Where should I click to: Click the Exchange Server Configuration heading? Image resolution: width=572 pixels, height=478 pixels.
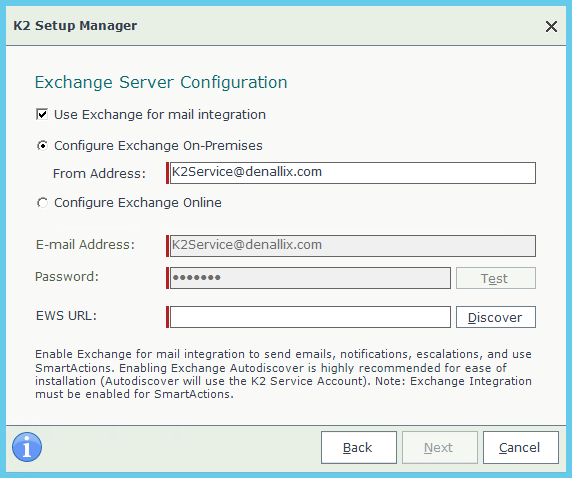[x=161, y=82]
